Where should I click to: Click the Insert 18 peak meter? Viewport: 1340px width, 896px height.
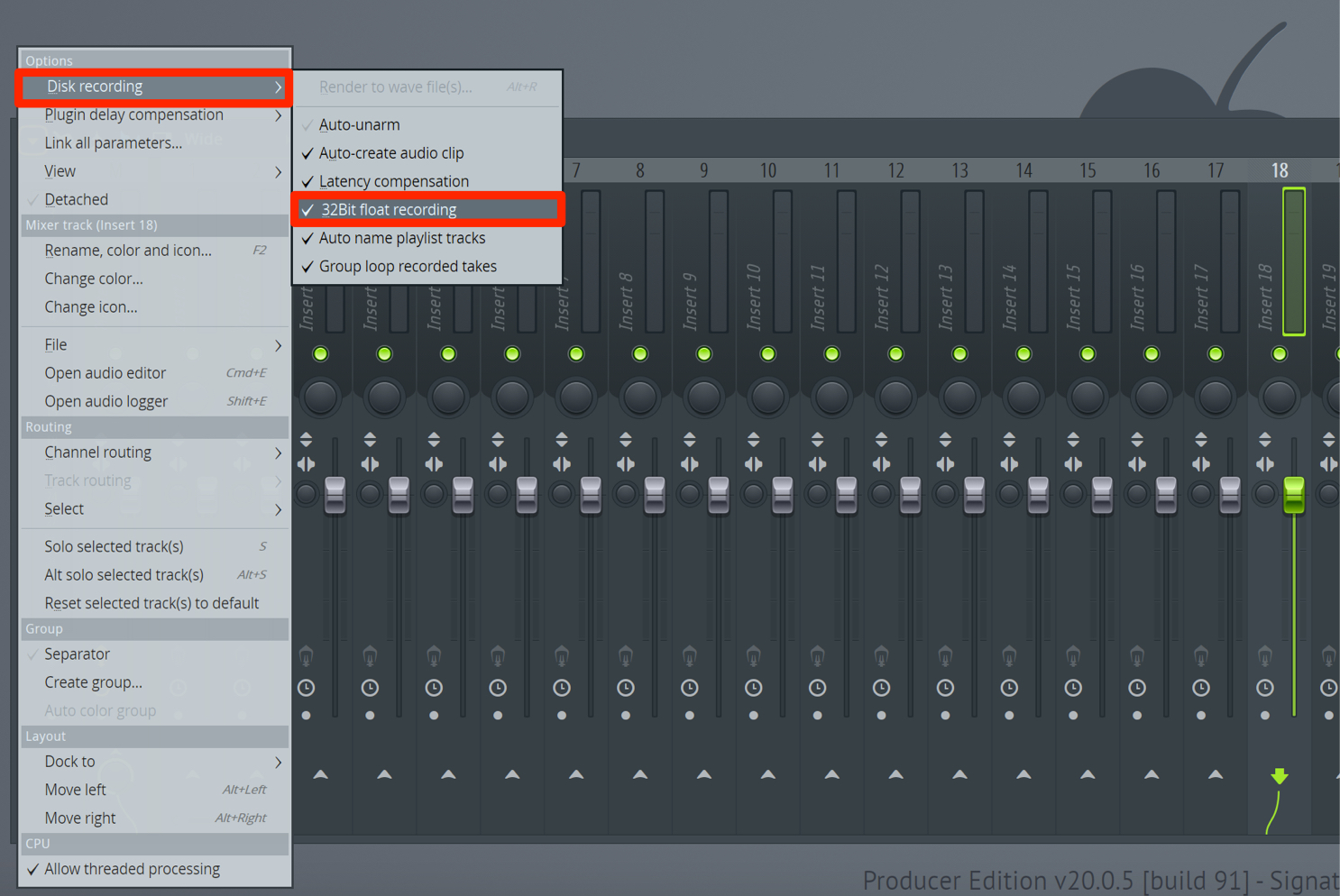[x=1294, y=261]
